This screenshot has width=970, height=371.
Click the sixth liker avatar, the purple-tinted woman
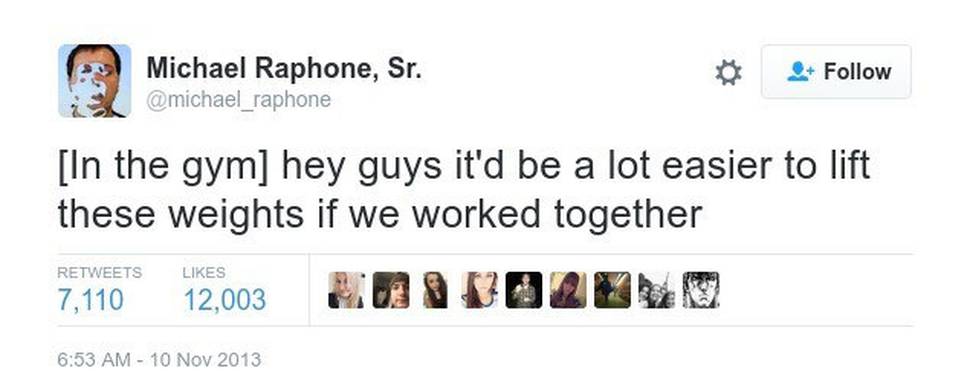pyautogui.click(x=568, y=290)
